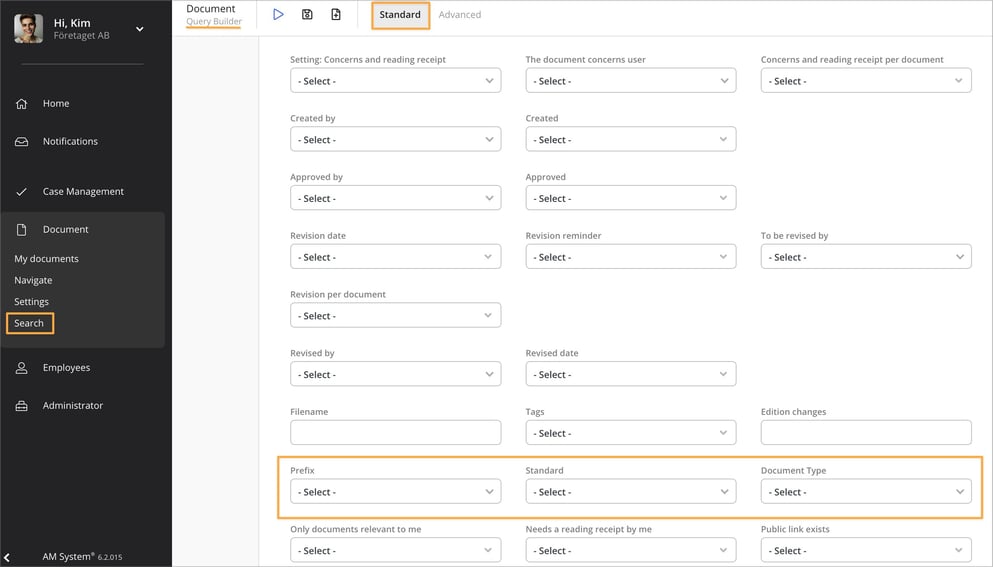Open 'Setting: Concerns and reading receipt' dropdown
The image size is (993, 567).
coord(396,80)
